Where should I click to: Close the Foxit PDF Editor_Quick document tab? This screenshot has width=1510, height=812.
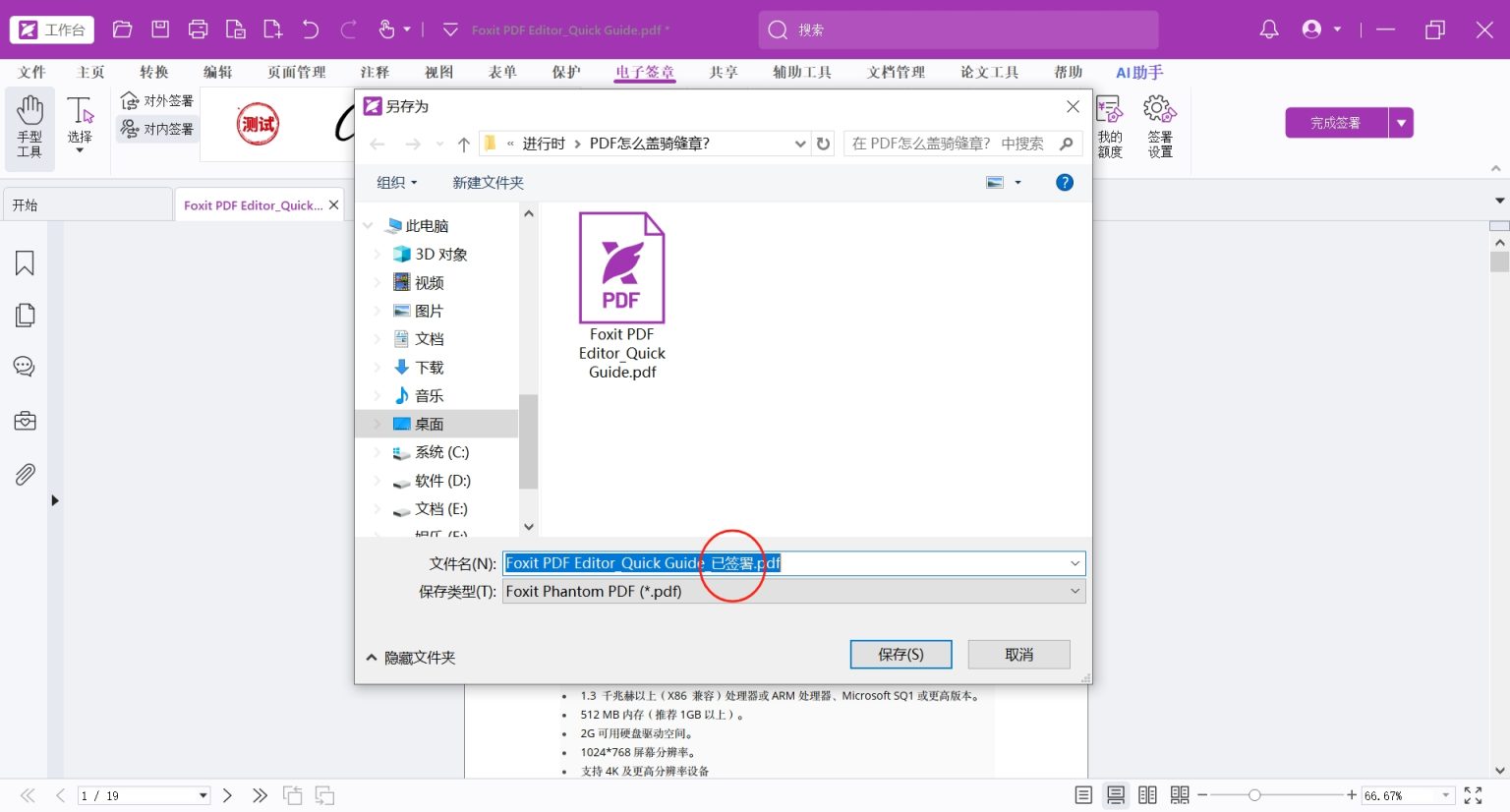tap(333, 204)
